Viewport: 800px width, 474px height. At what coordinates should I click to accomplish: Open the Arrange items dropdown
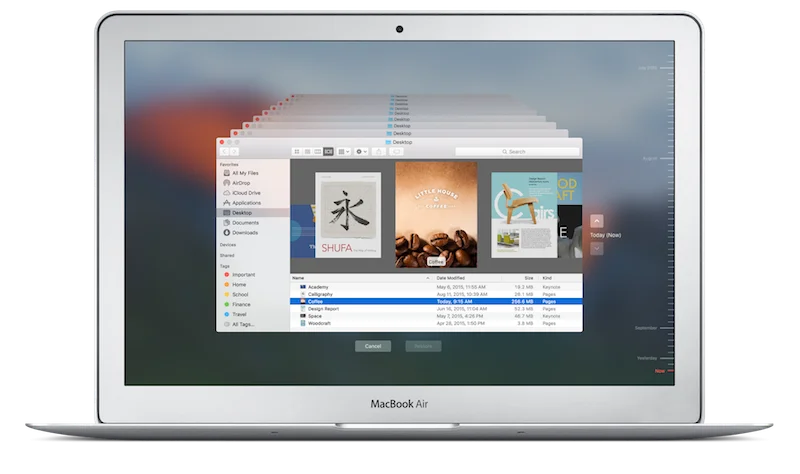[344, 152]
